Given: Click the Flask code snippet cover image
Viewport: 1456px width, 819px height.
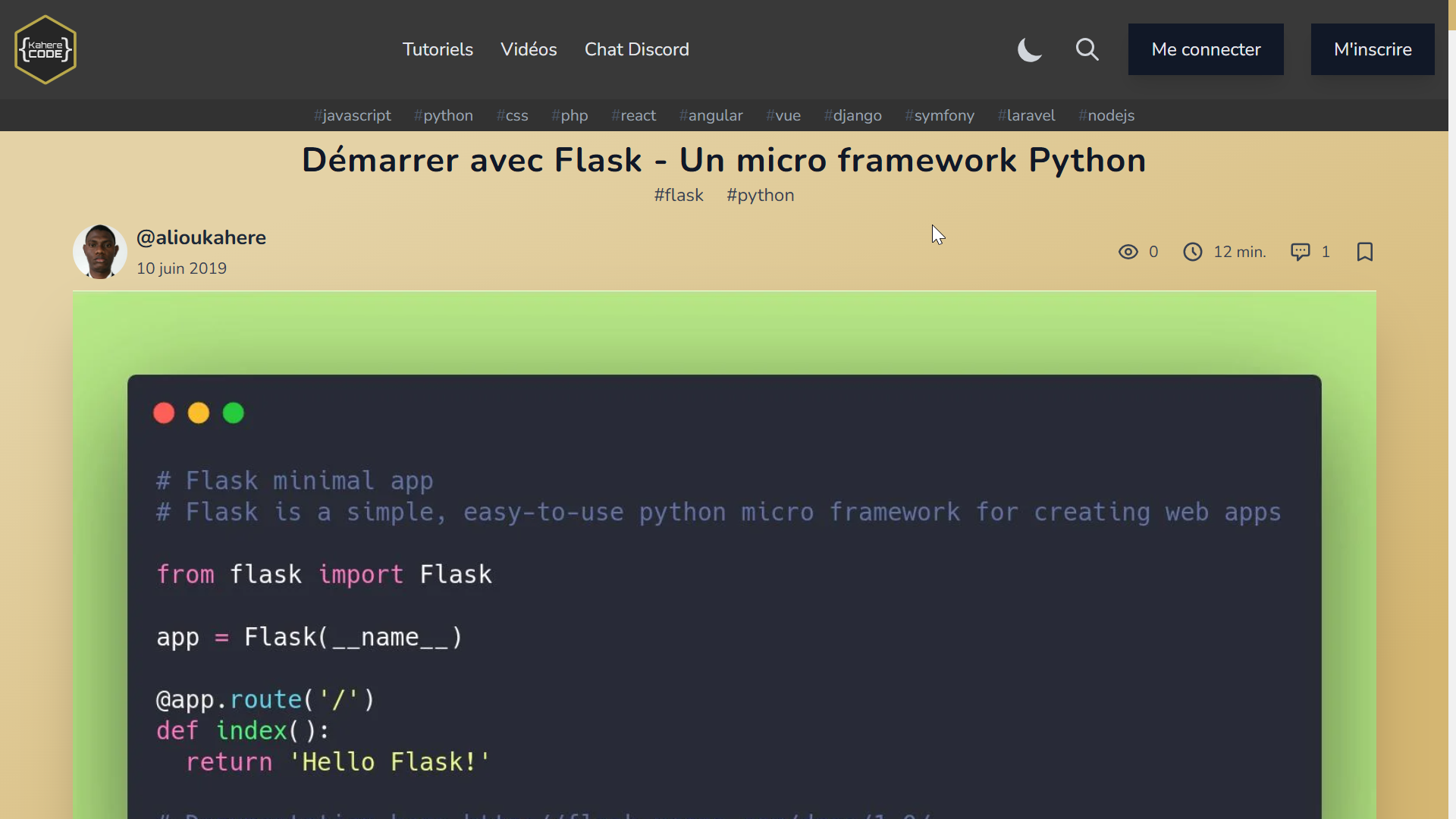Looking at the screenshot, I should [x=724, y=555].
